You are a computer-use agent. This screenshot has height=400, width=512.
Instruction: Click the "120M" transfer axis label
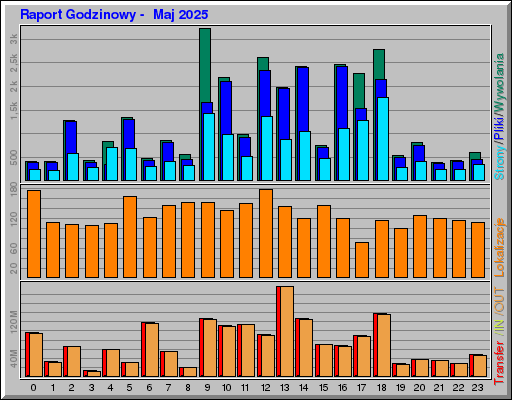click(14, 322)
